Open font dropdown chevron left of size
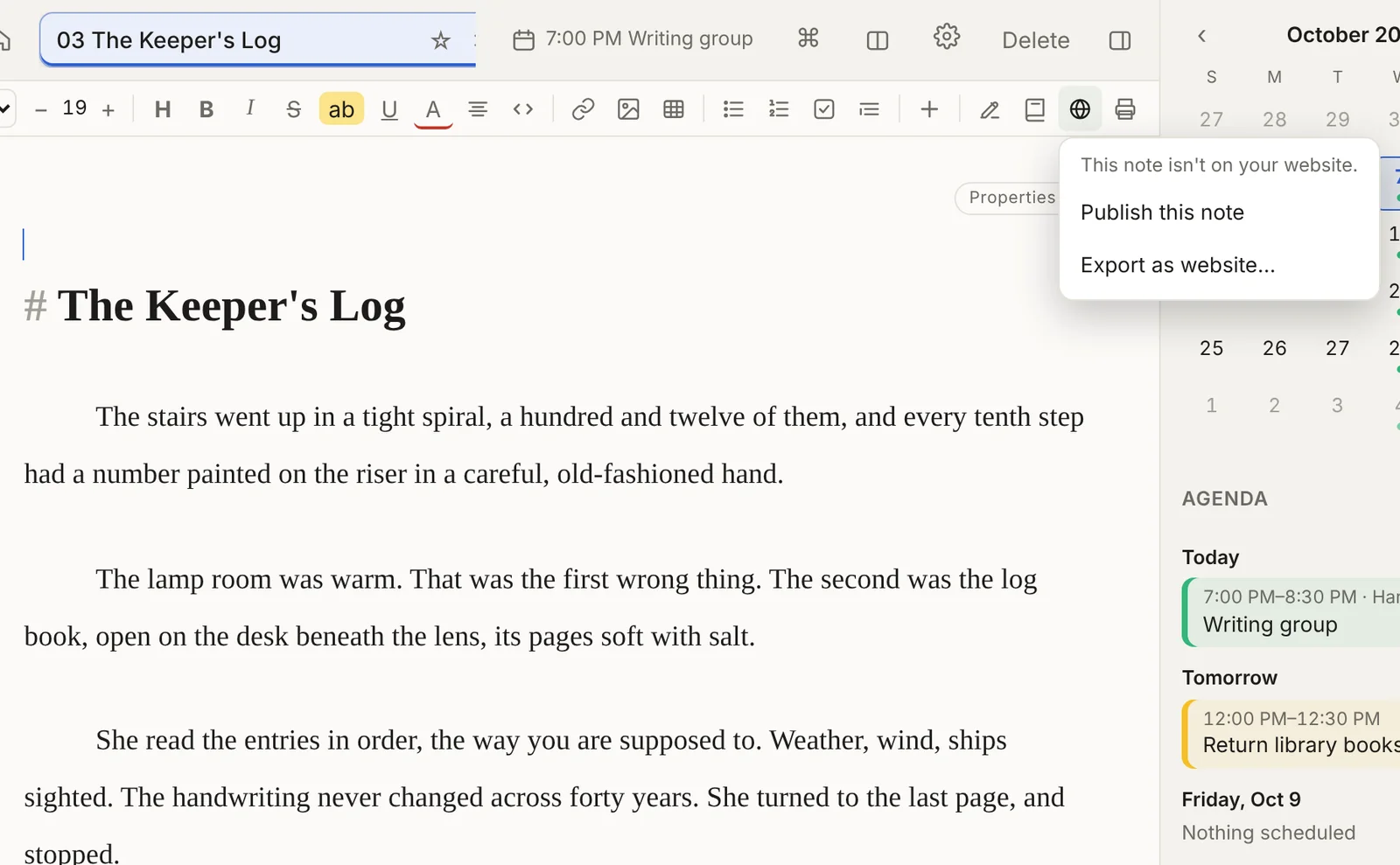Viewport: 1400px width, 865px height. [5, 109]
